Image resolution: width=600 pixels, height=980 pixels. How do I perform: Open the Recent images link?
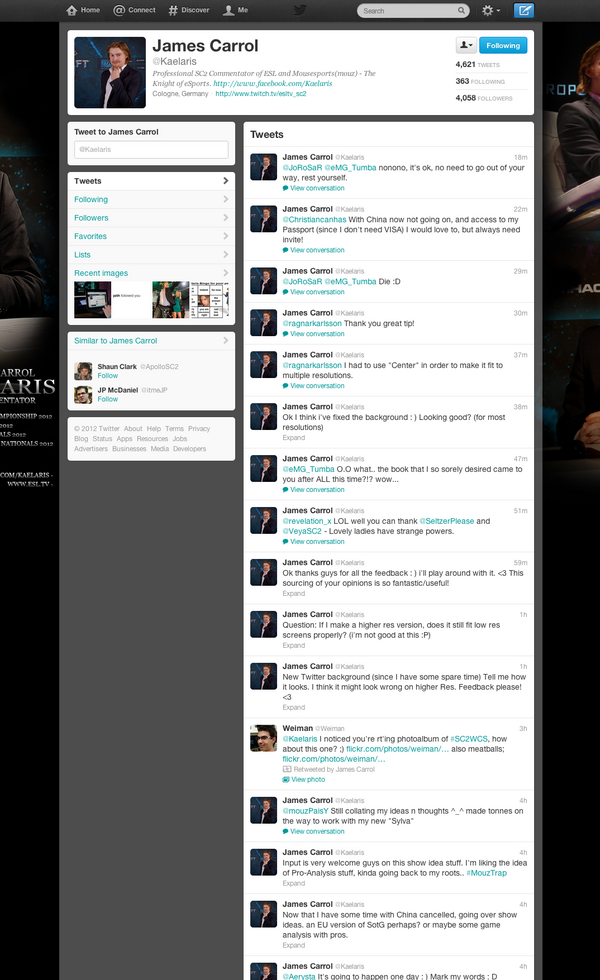point(101,273)
